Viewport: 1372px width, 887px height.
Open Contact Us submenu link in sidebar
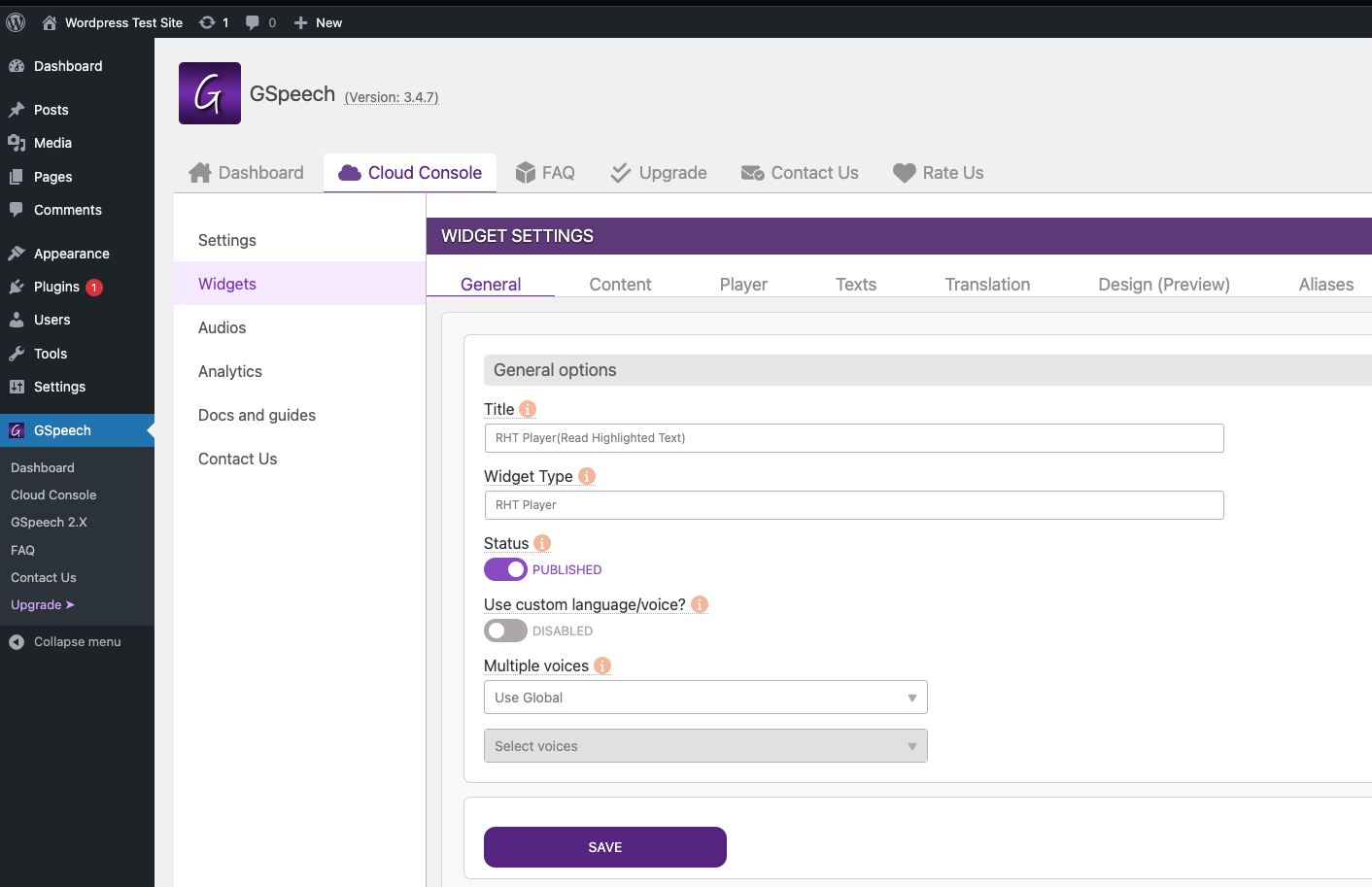[44, 577]
